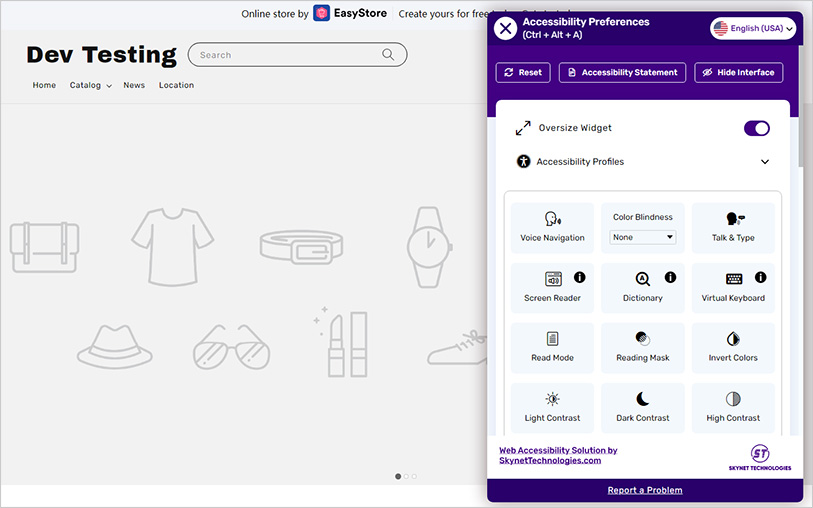
Task: Enable Voice Navigation
Action: 552,228
